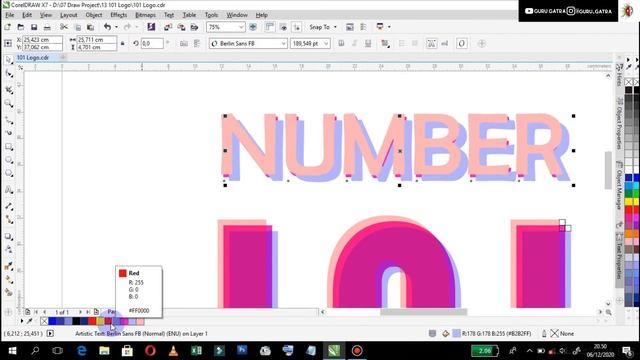640x360 pixels.
Task: Click the Open file icon
Action: tap(21, 27)
